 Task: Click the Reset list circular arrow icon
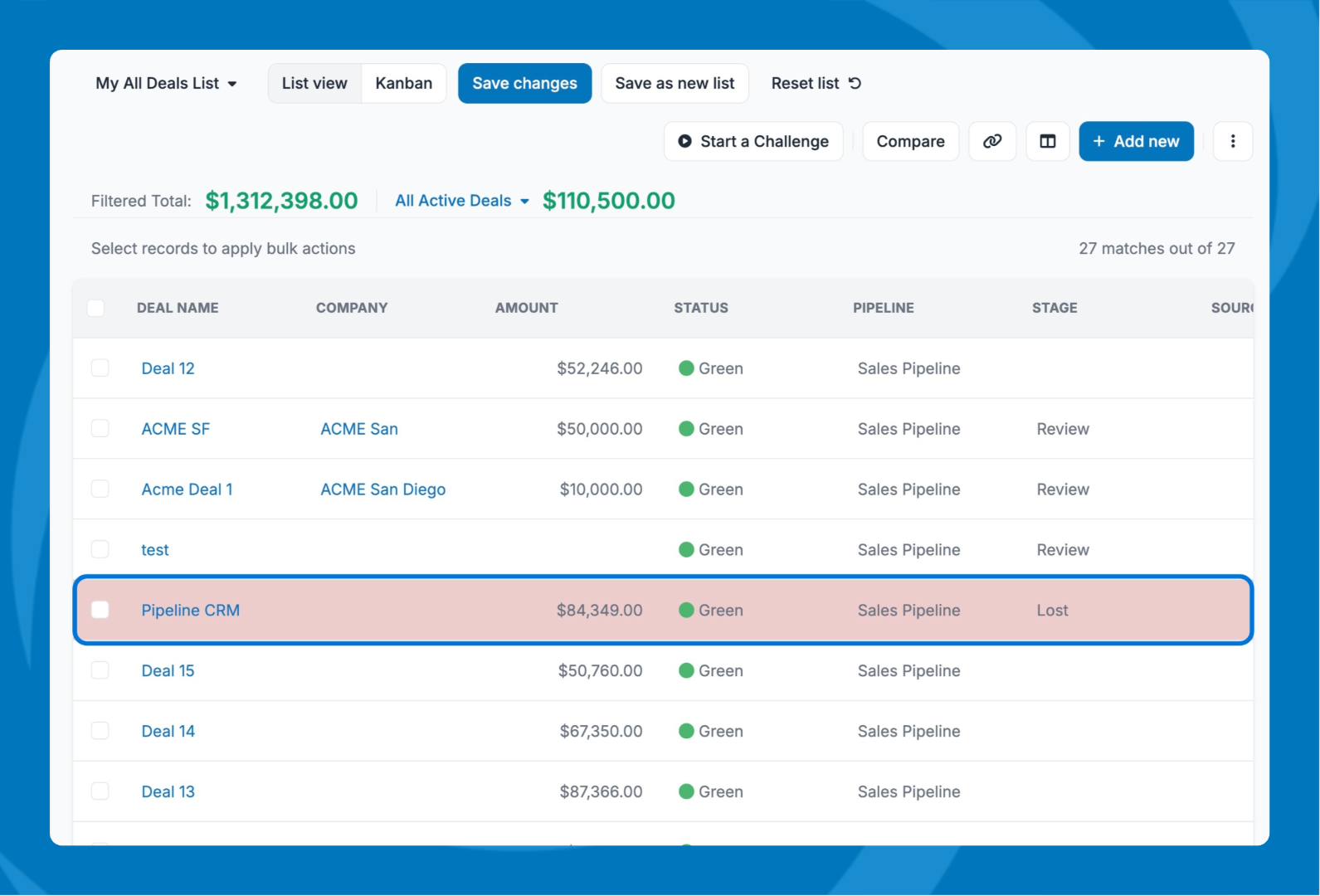pyautogui.click(x=855, y=83)
